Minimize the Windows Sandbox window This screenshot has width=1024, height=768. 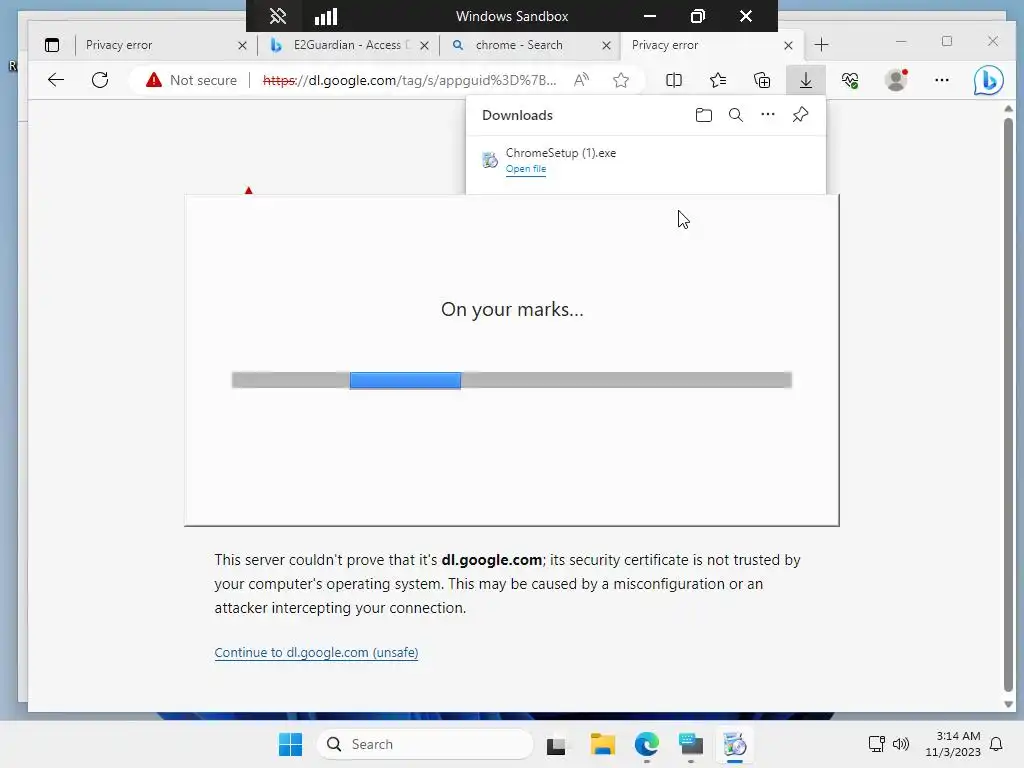click(x=650, y=16)
